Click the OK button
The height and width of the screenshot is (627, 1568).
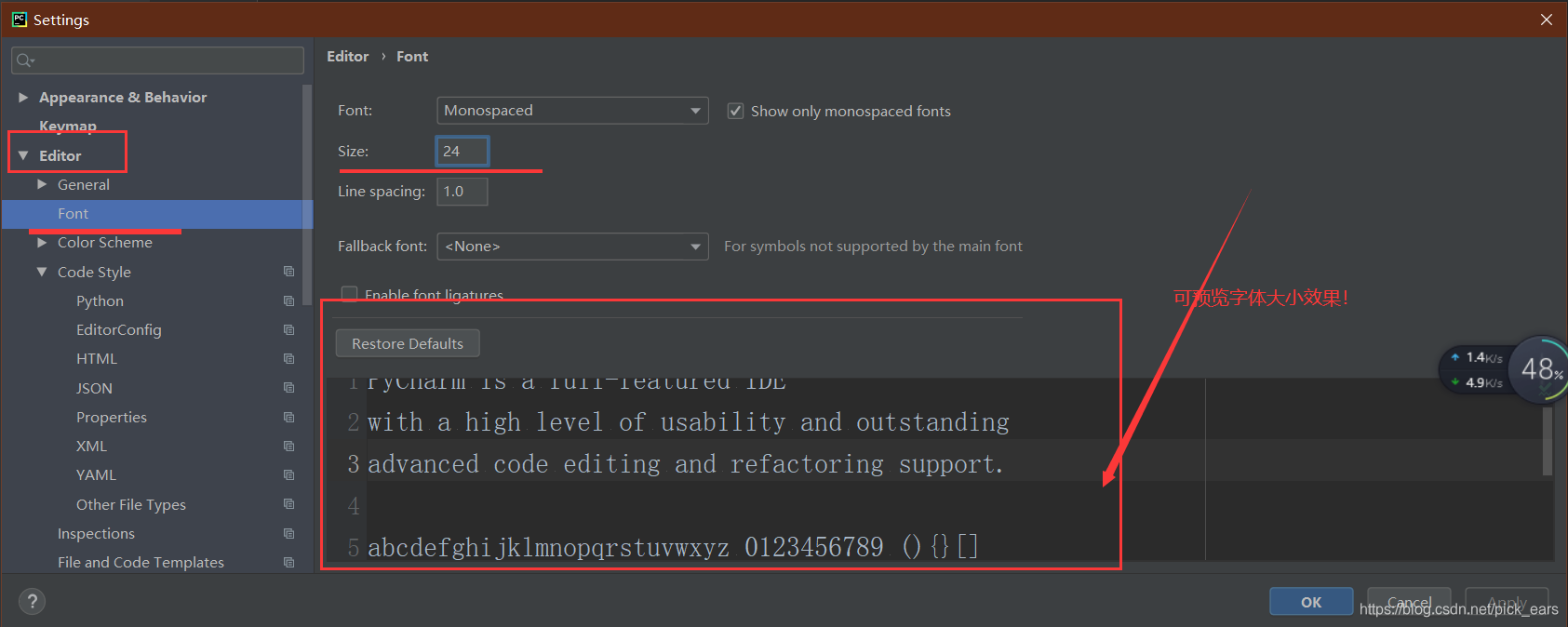(1311, 602)
